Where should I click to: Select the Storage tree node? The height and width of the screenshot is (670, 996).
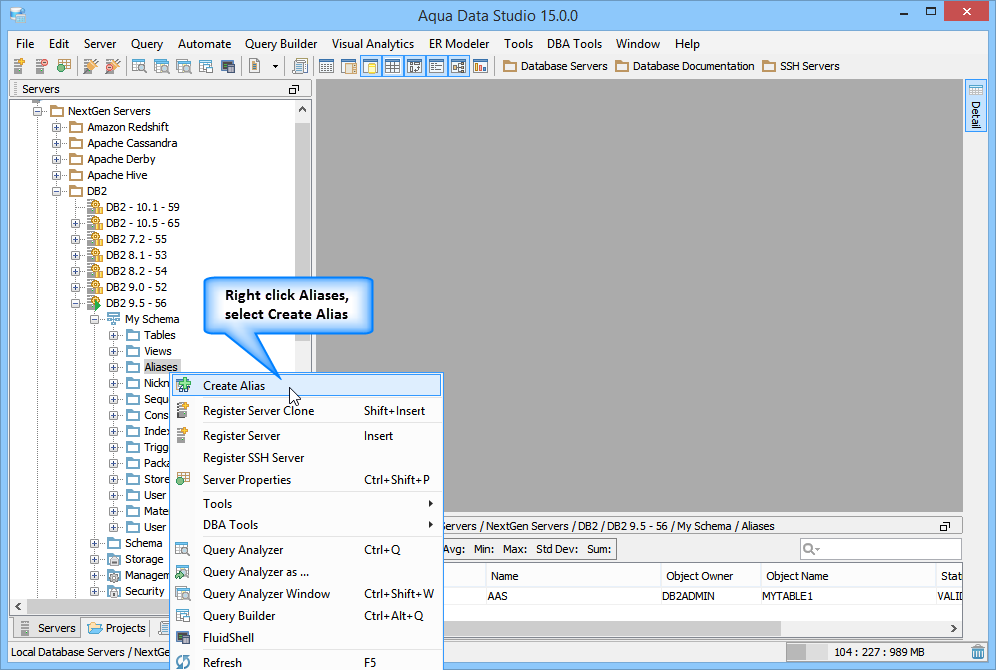click(144, 559)
